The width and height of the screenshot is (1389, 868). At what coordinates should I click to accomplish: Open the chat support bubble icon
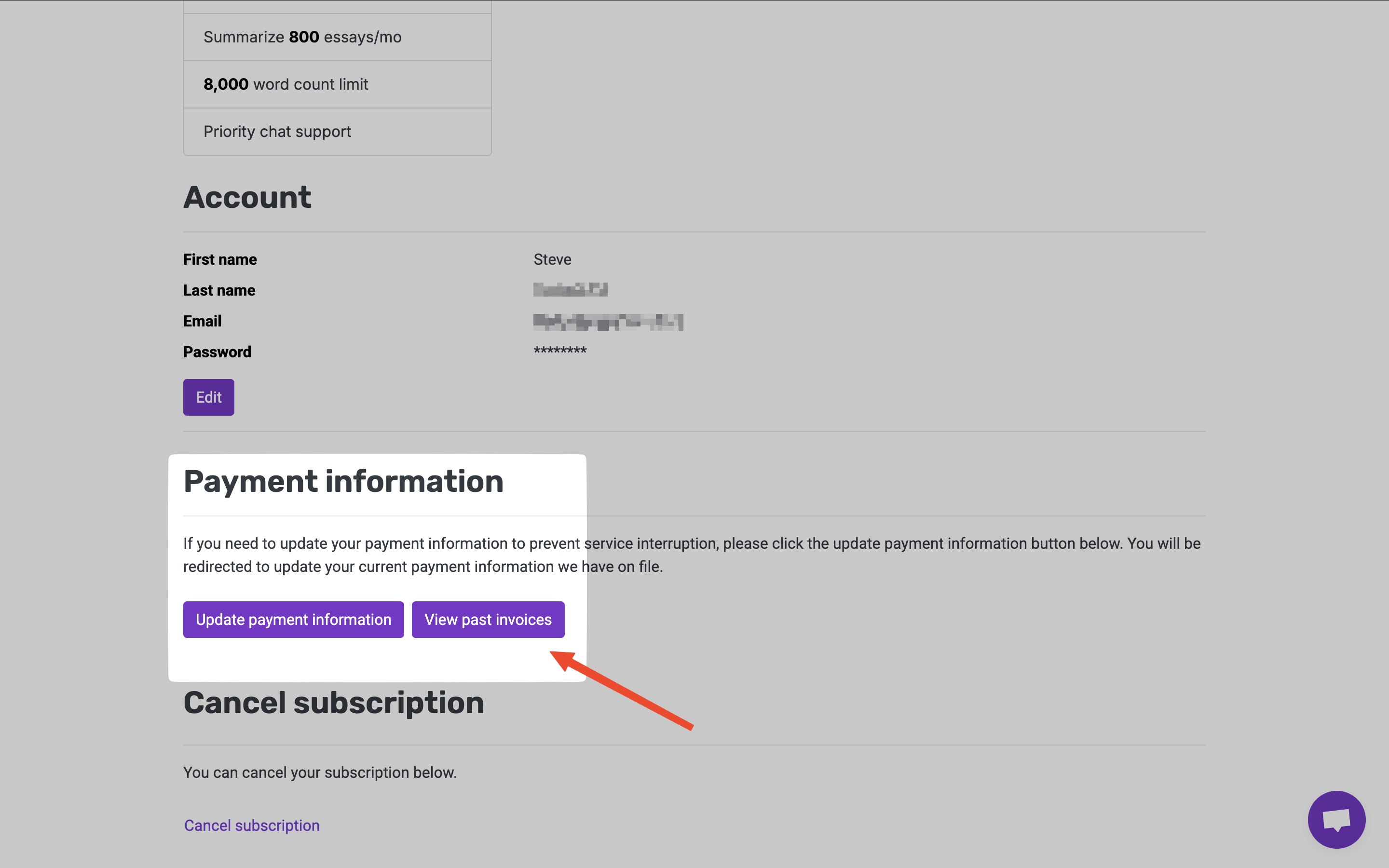pyautogui.click(x=1336, y=819)
